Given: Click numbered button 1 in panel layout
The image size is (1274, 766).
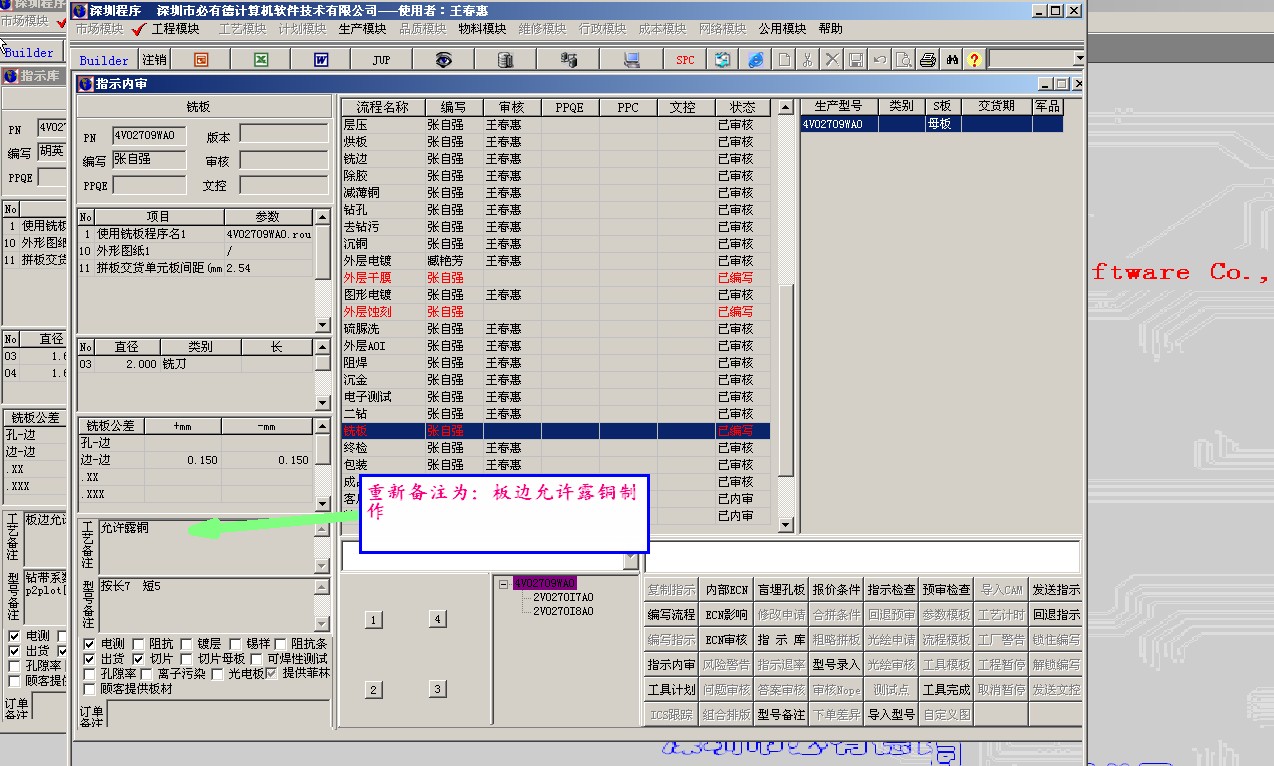Looking at the screenshot, I should (373, 620).
